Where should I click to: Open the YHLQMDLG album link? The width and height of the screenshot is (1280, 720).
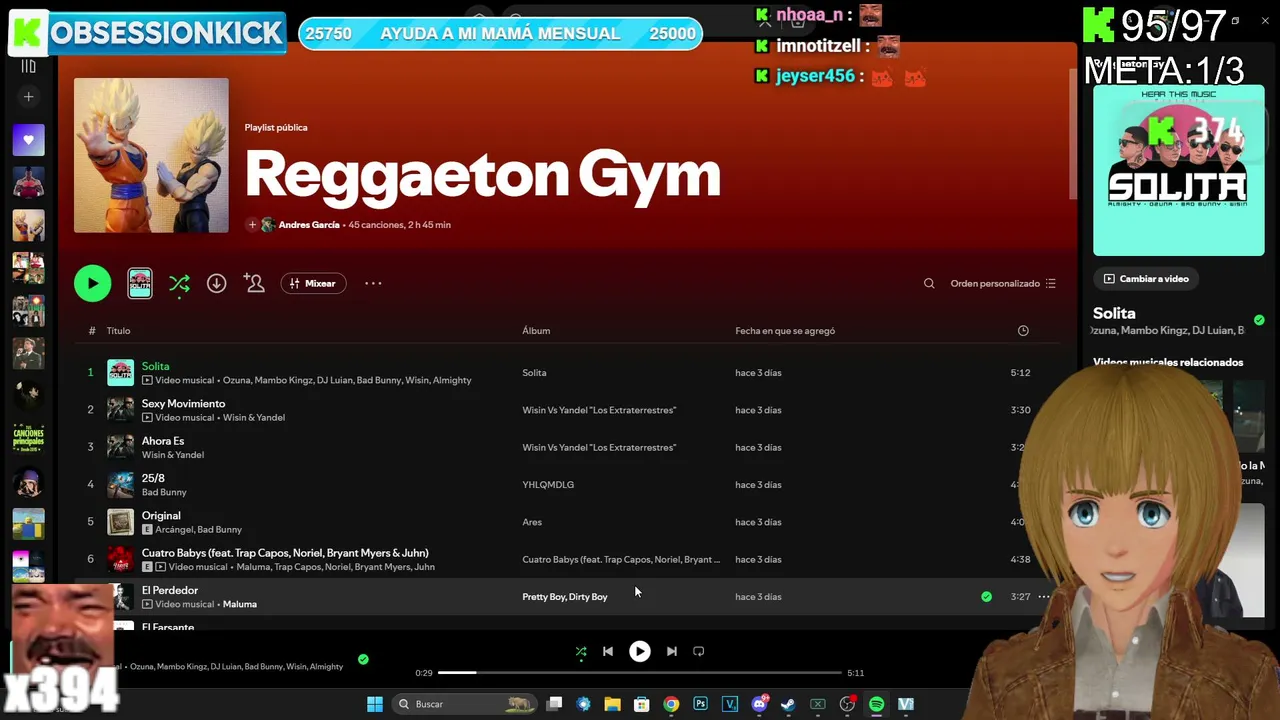pos(548,485)
